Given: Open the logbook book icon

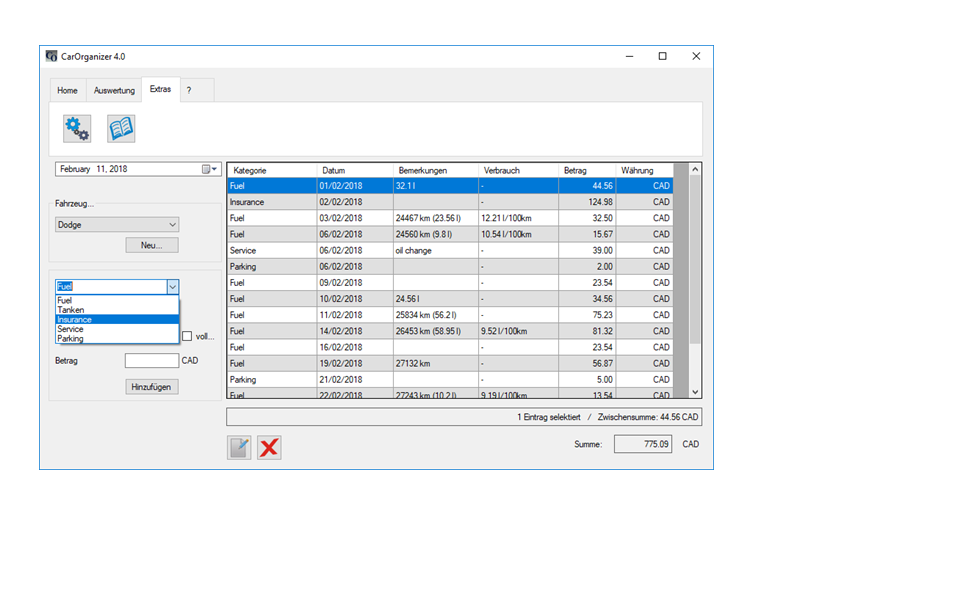Looking at the screenshot, I should point(121,128).
